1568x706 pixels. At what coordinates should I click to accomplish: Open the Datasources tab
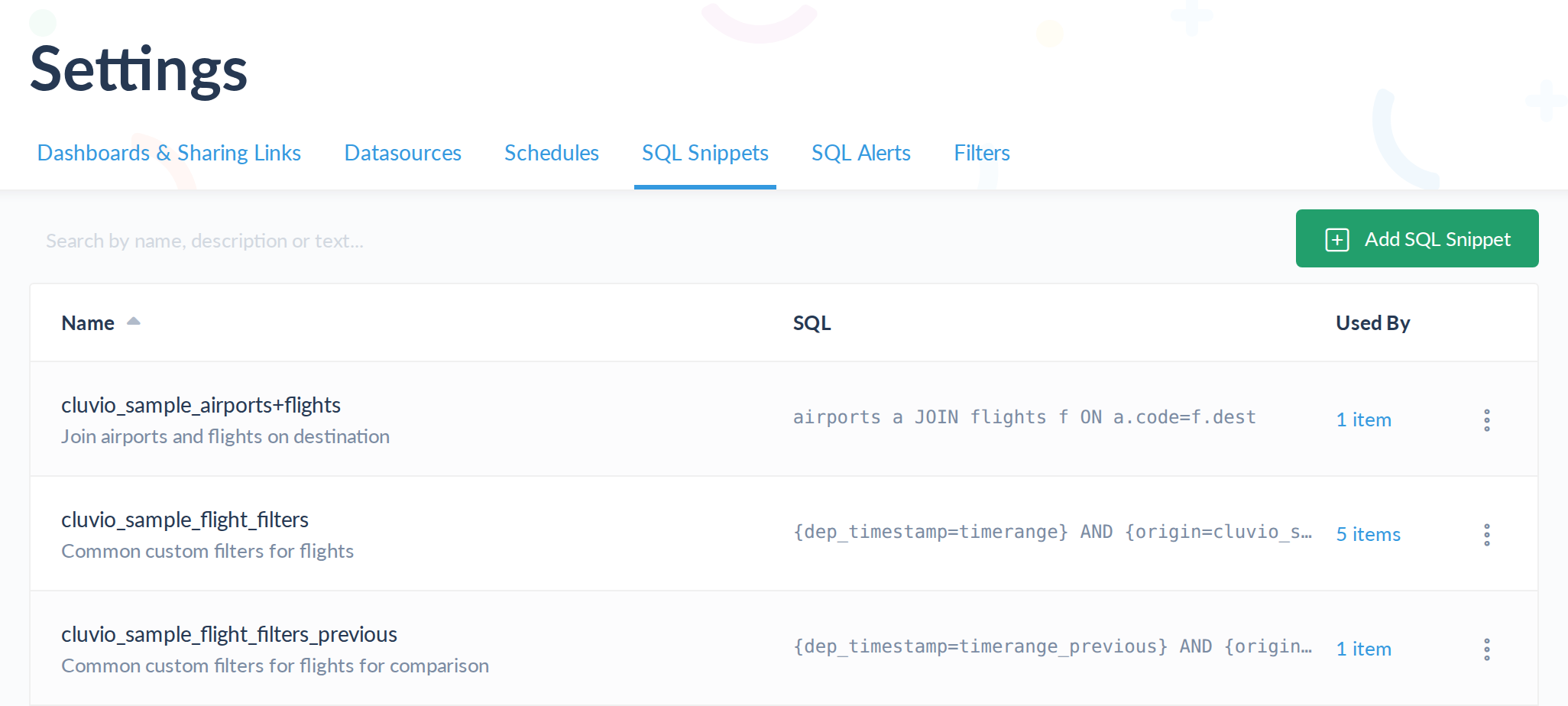(403, 153)
